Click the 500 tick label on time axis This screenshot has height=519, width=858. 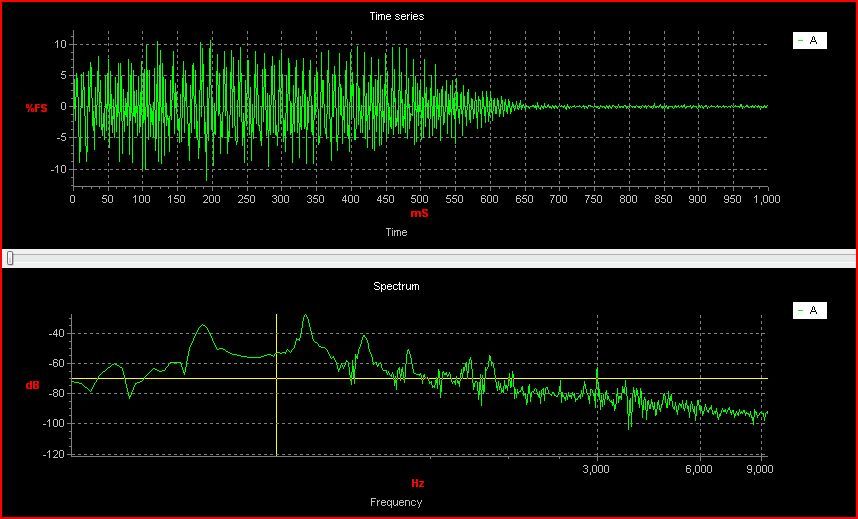(420, 199)
